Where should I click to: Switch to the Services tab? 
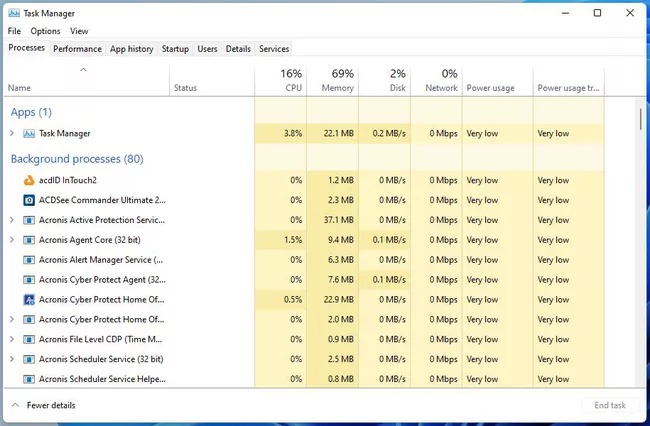pos(274,49)
